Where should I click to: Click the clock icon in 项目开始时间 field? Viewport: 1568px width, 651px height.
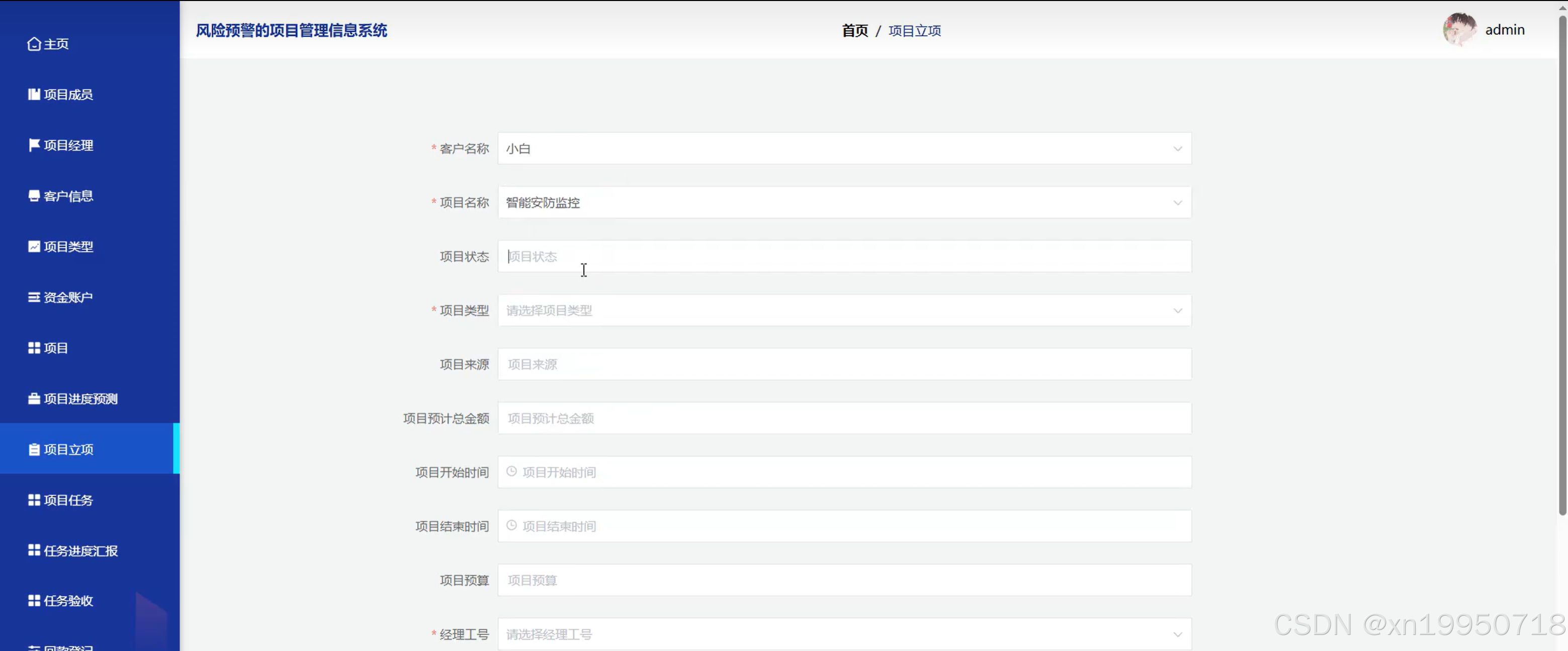(511, 472)
